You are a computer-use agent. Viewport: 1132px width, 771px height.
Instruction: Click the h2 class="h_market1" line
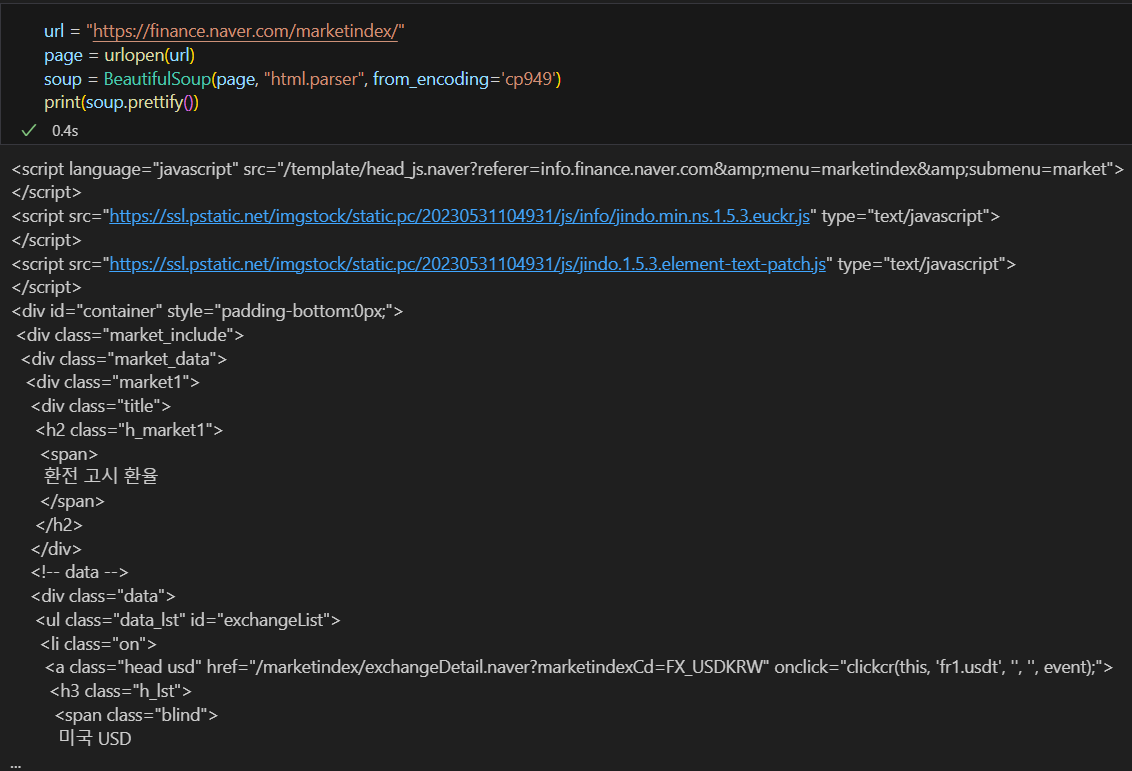point(129,430)
